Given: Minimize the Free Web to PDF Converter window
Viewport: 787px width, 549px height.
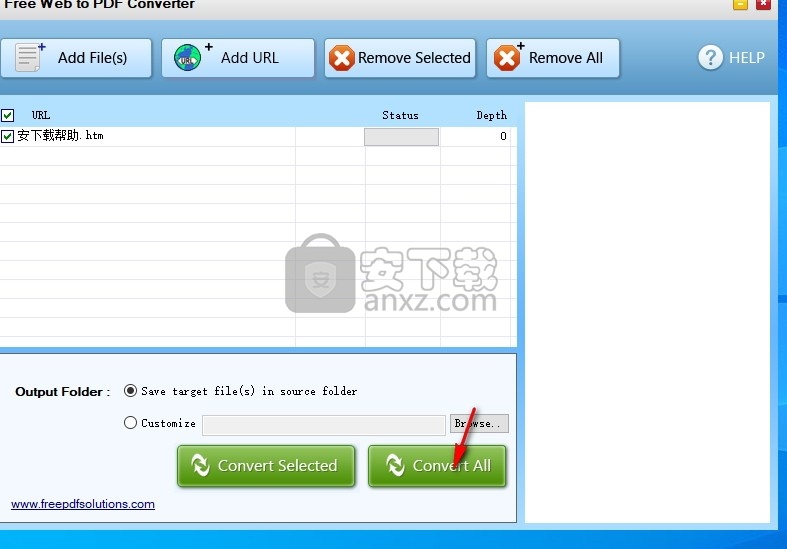Looking at the screenshot, I should (x=740, y=4).
